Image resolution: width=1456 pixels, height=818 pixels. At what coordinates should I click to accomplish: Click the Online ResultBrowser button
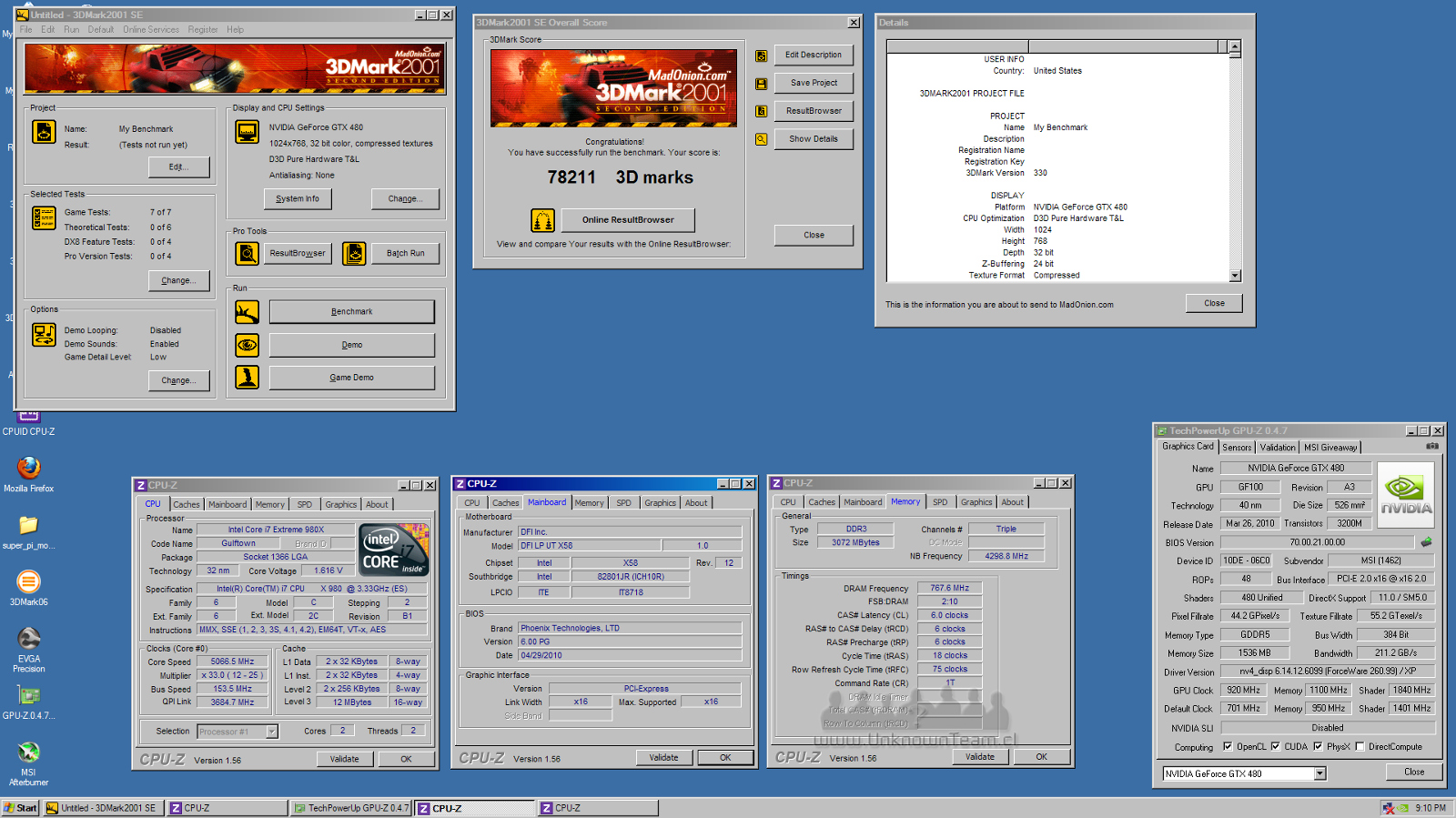tap(628, 220)
